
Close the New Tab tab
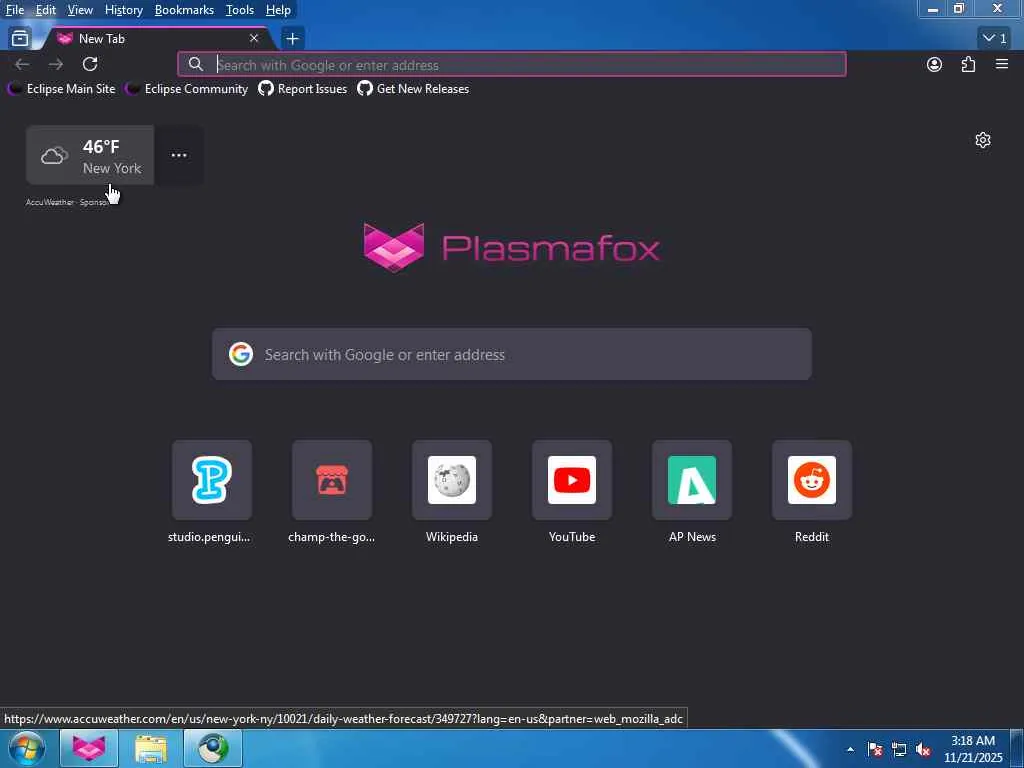[254, 39]
